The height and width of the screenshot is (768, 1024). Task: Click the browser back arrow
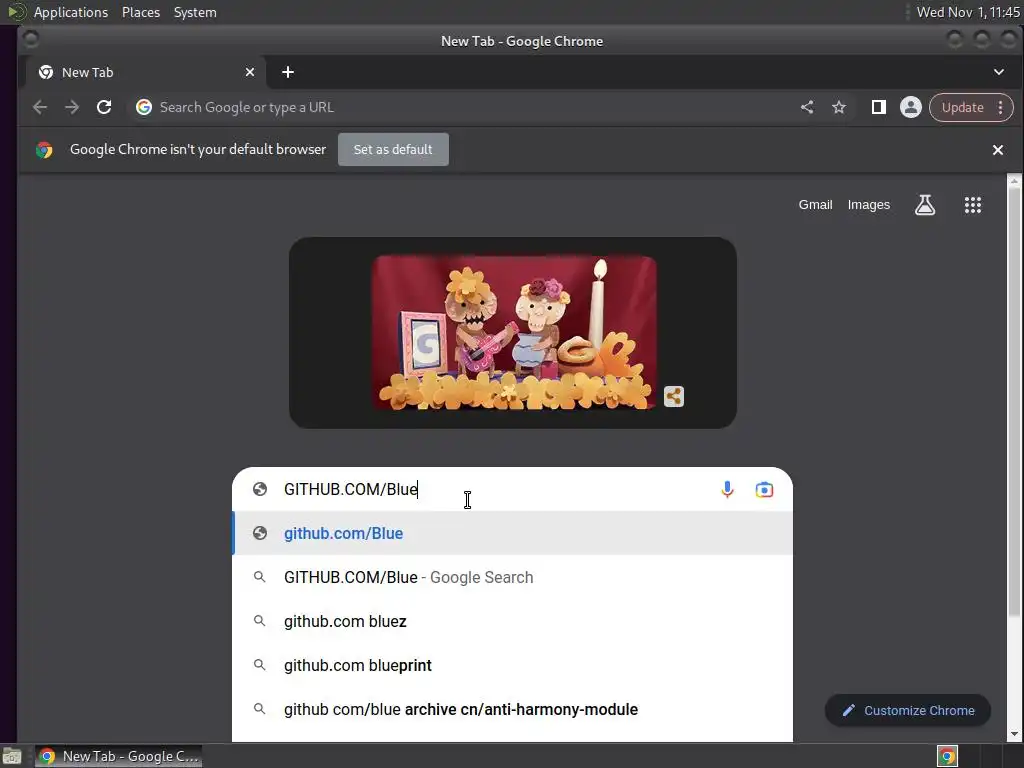tap(40, 107)
